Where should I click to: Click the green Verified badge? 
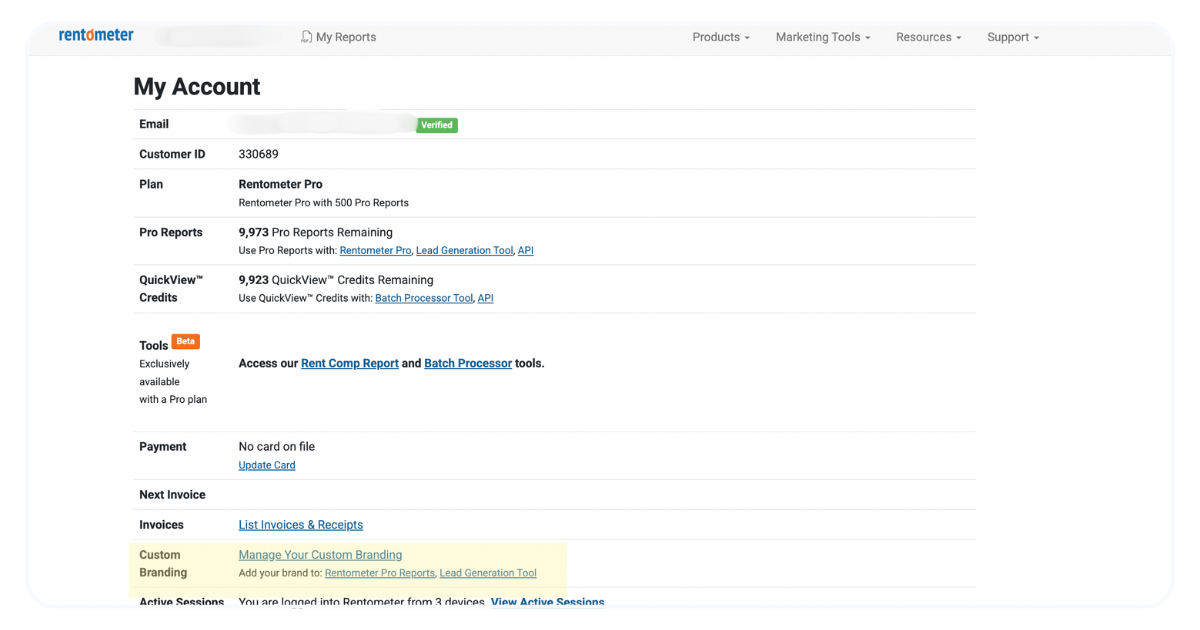[x=437, y=125]
